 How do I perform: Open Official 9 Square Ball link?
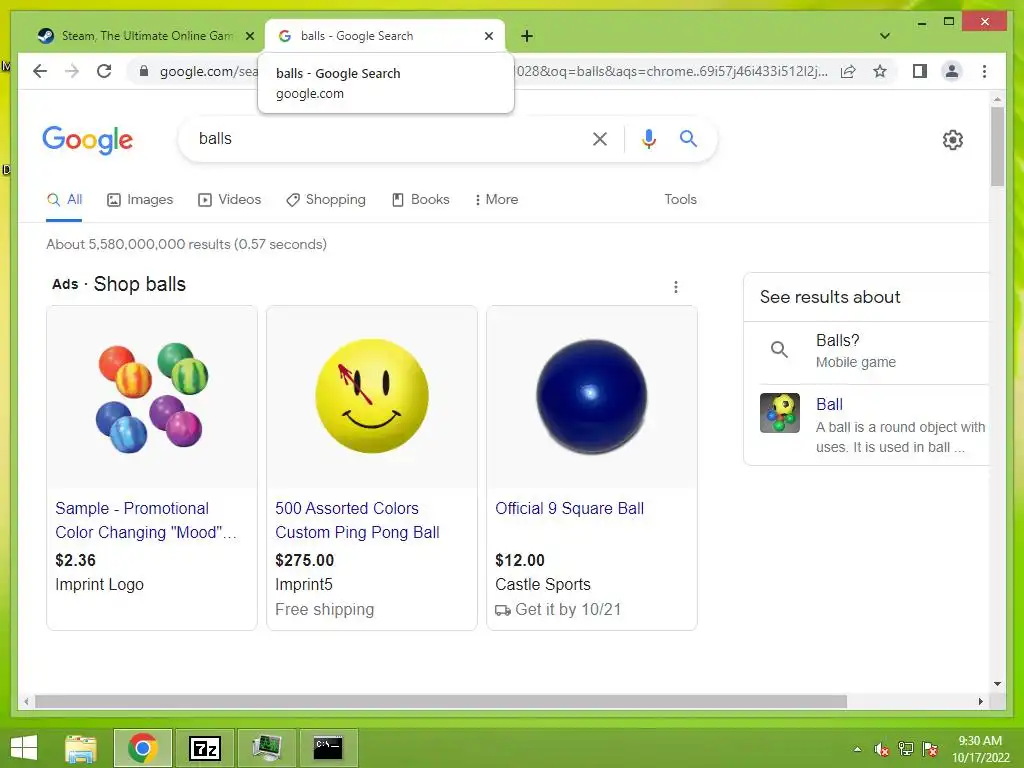pos(569,508)
